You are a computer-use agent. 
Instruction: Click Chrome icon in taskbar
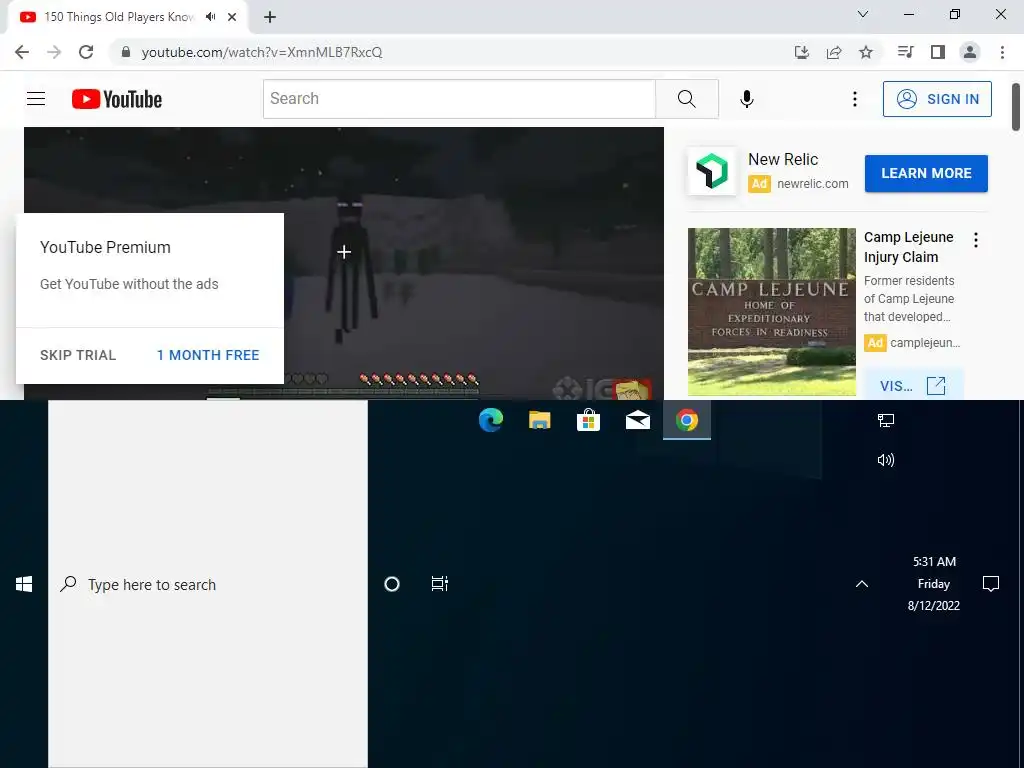(686, 420)
